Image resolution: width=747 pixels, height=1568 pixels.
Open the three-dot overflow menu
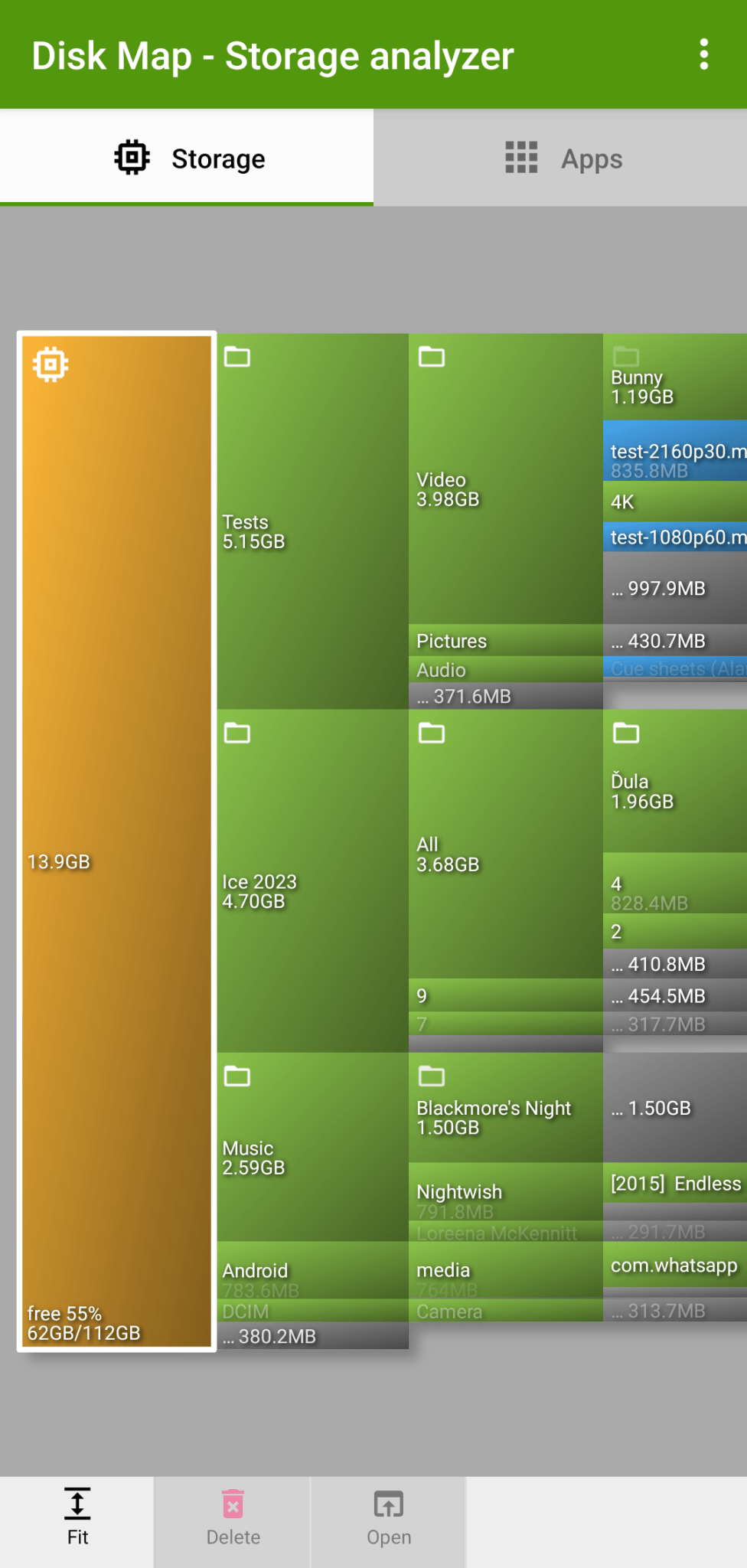703,55
